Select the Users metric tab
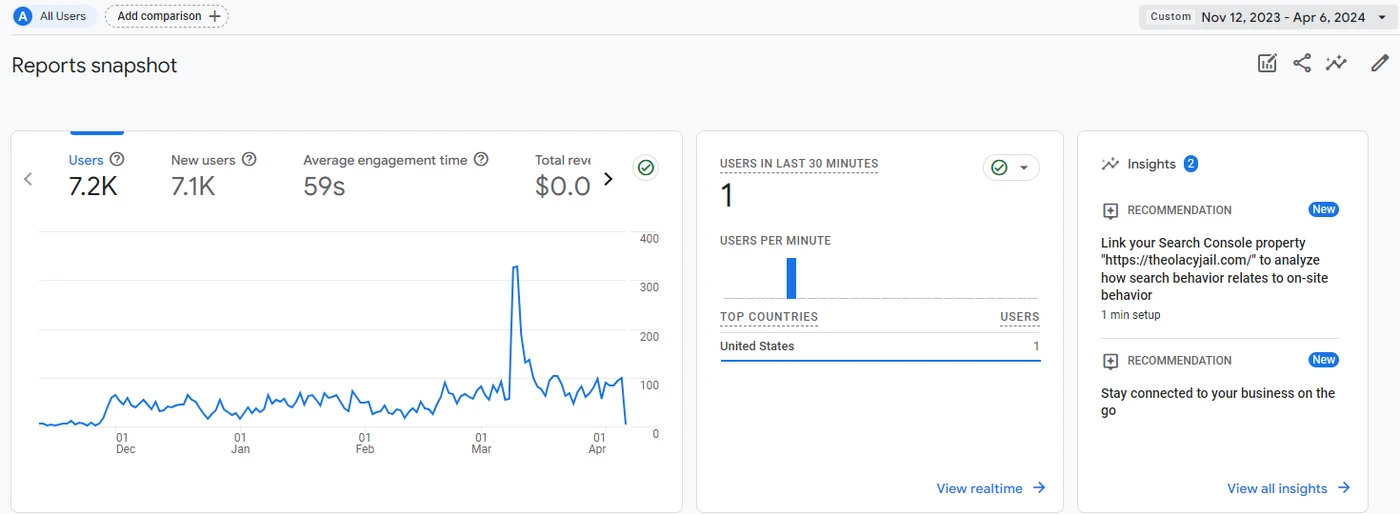The image size is (1400, 514). (x=96, y=174)
